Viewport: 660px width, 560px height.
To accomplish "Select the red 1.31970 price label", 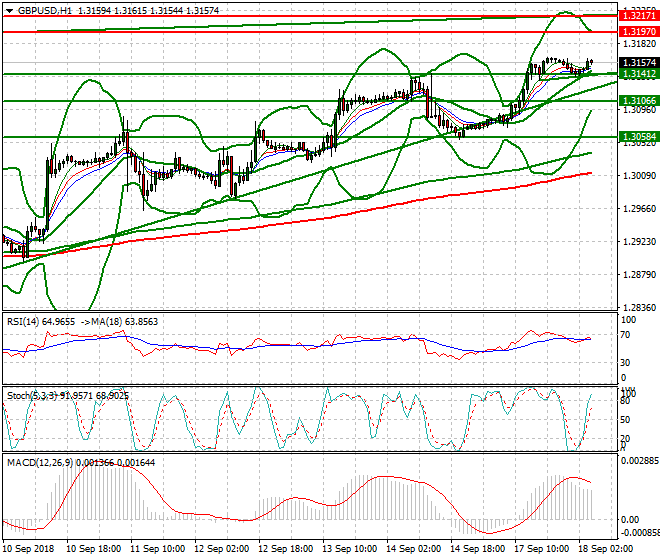I will (x=639, y=32).
